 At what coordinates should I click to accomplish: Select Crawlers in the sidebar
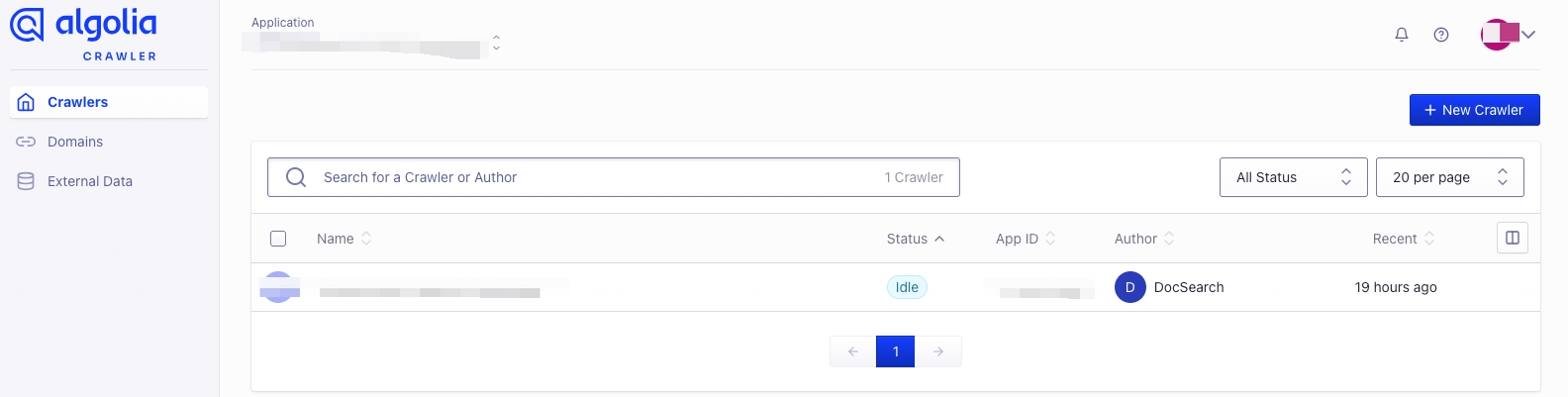click(77, 102)
